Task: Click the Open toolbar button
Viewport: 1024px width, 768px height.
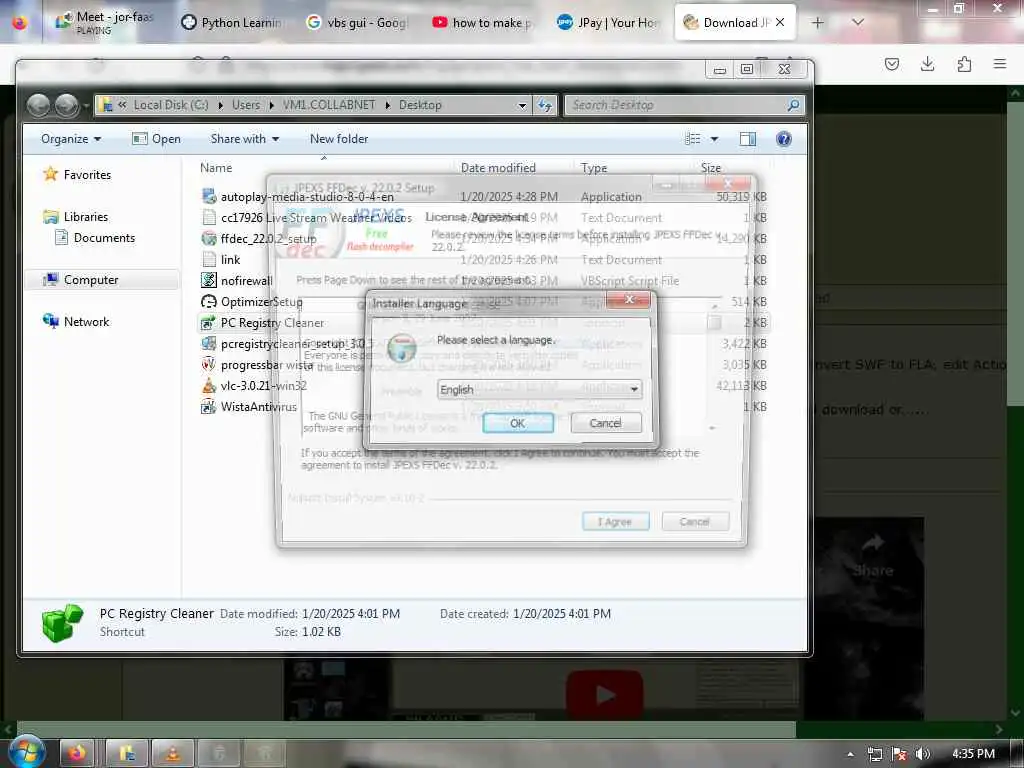Action: pos(157,138)
